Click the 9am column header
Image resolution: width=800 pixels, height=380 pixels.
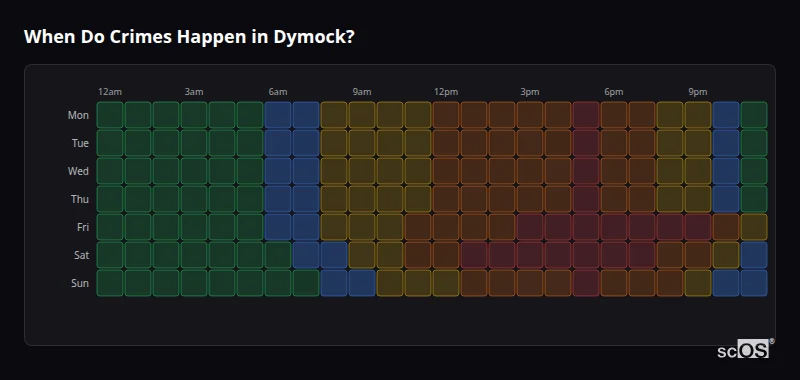click(362, 92)
